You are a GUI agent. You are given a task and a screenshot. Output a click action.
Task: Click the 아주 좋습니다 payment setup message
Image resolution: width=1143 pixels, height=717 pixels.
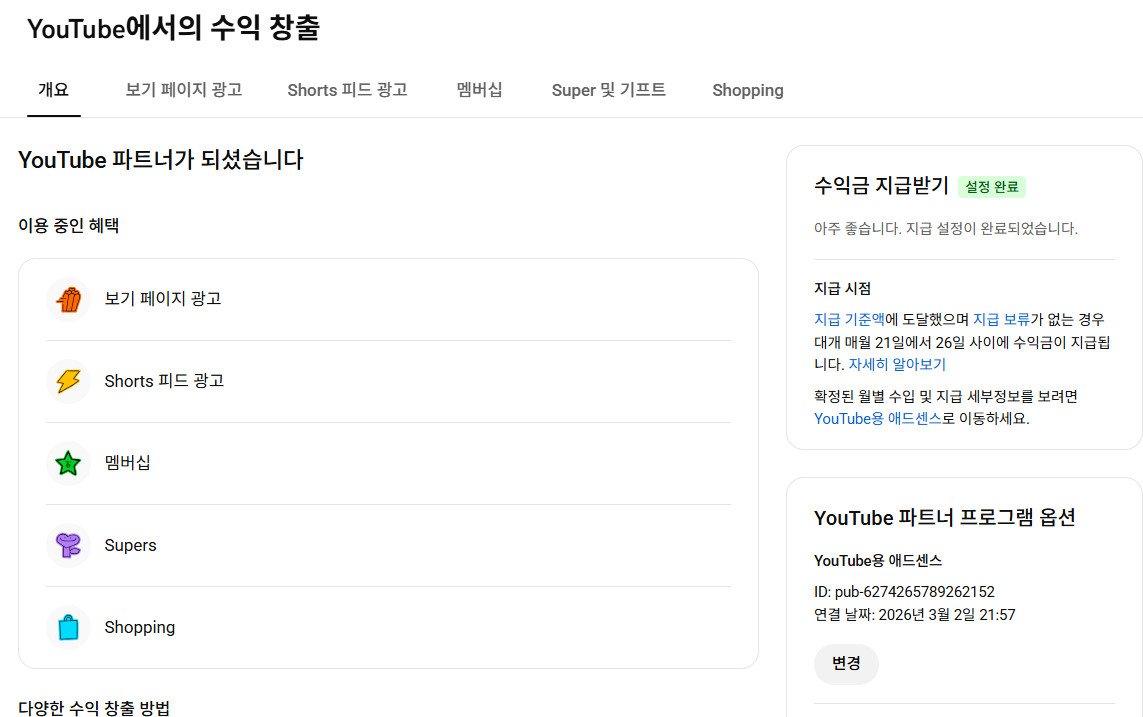(945, 228)
